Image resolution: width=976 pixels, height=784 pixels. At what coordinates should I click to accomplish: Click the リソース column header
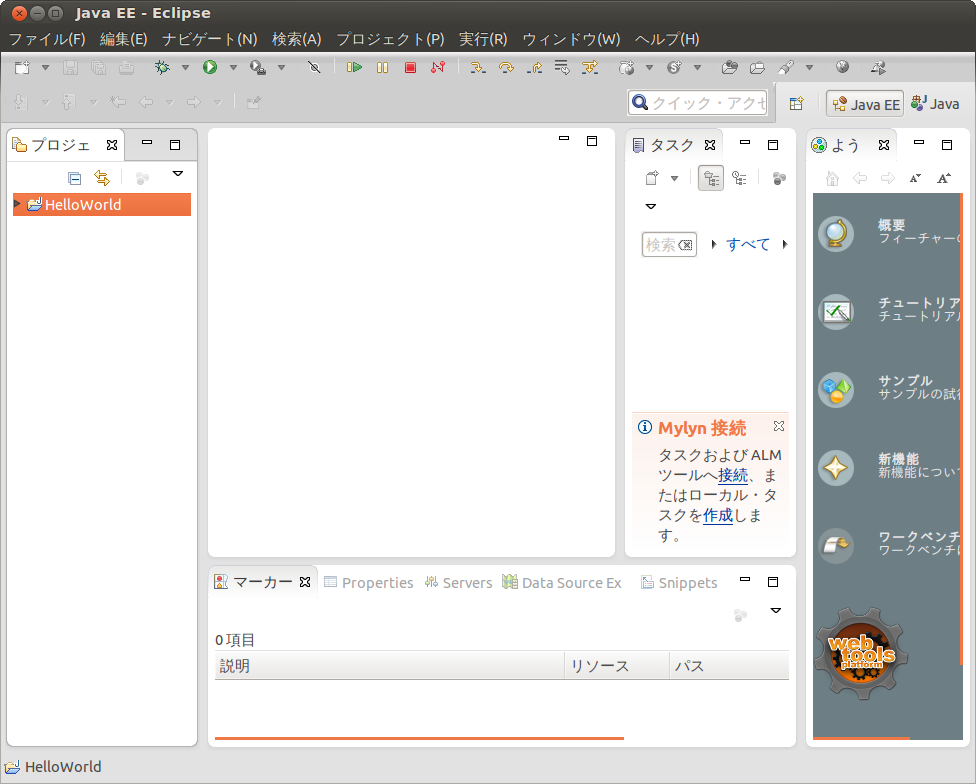617,666
